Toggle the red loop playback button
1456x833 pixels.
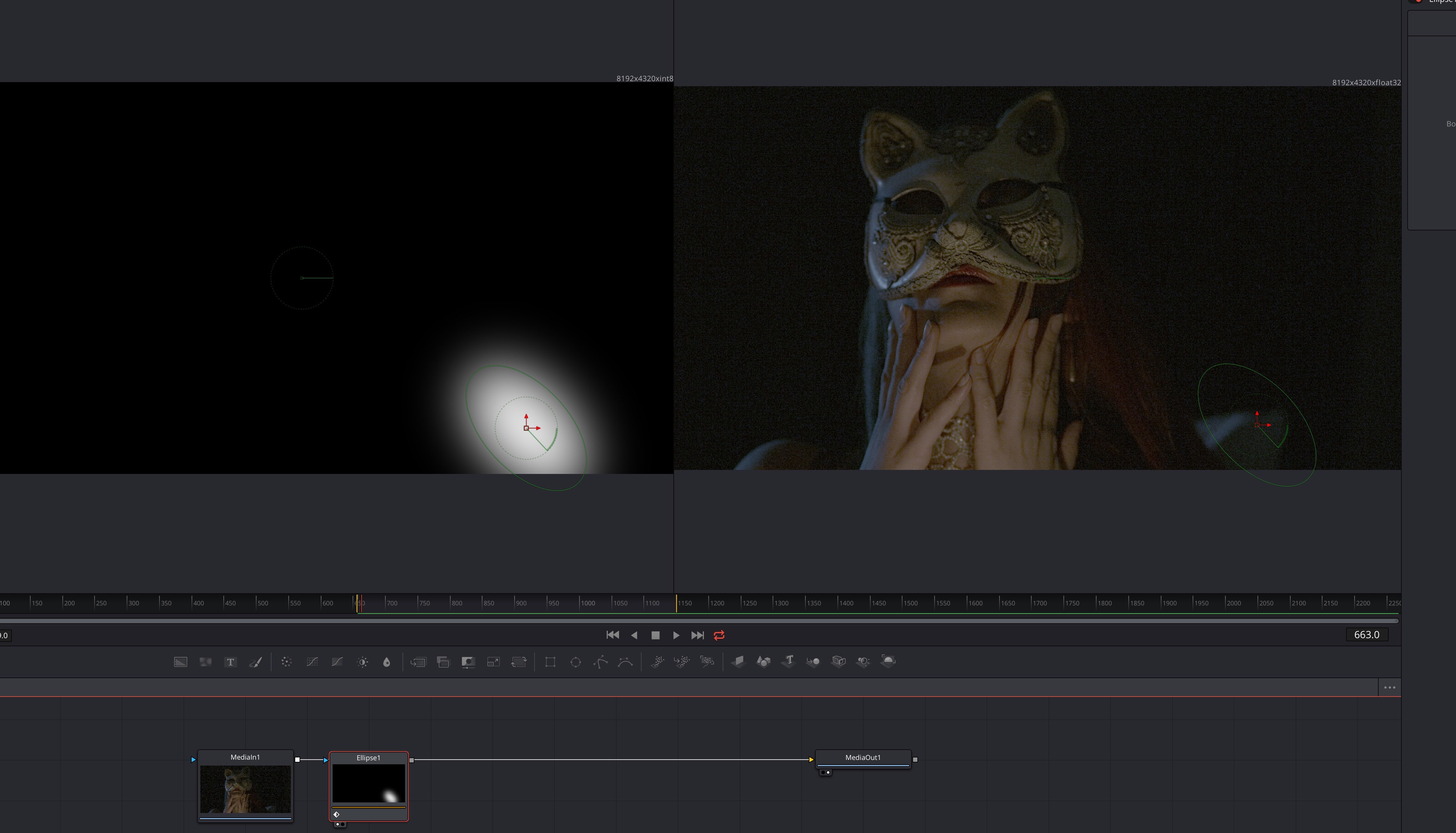(719, 635)
